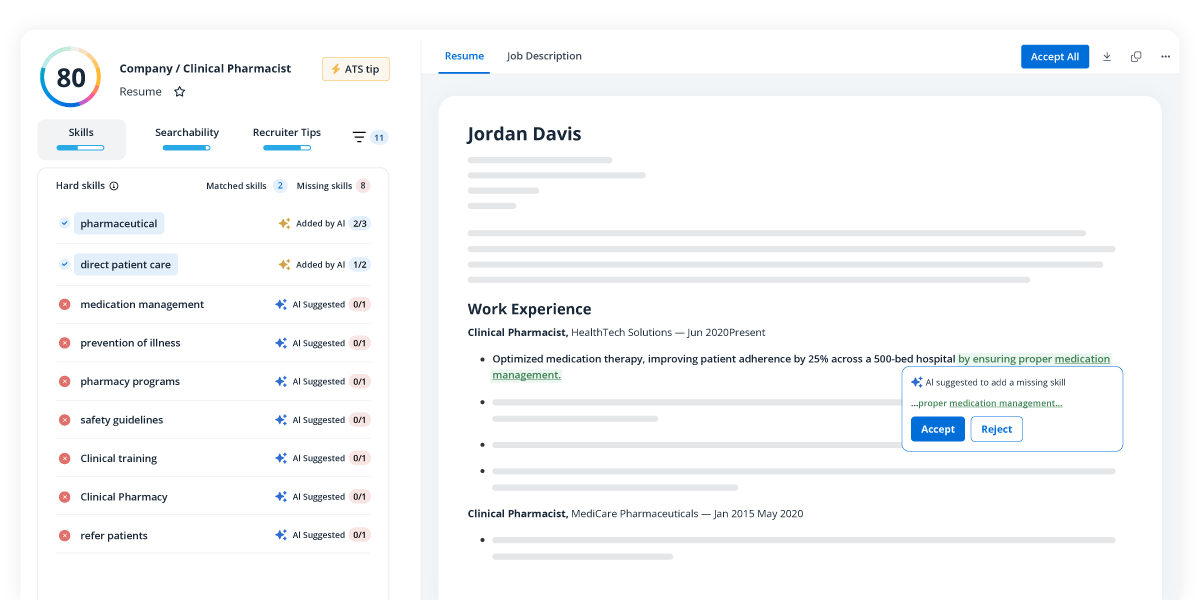Open the three-dot more options menu
Screen dimensions: 1200x600
click(x=1165, y=57)
